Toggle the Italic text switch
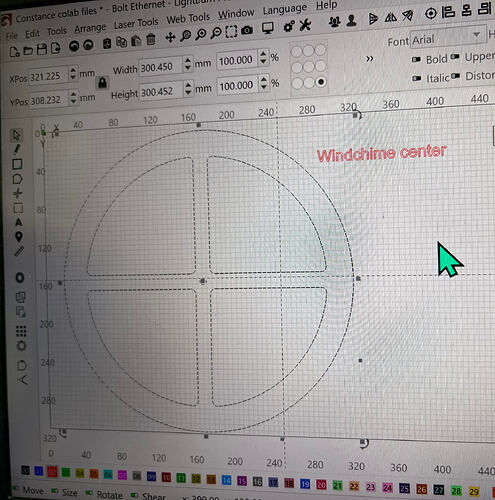Viewport: 495px width, 500px height. coord(417,79)
